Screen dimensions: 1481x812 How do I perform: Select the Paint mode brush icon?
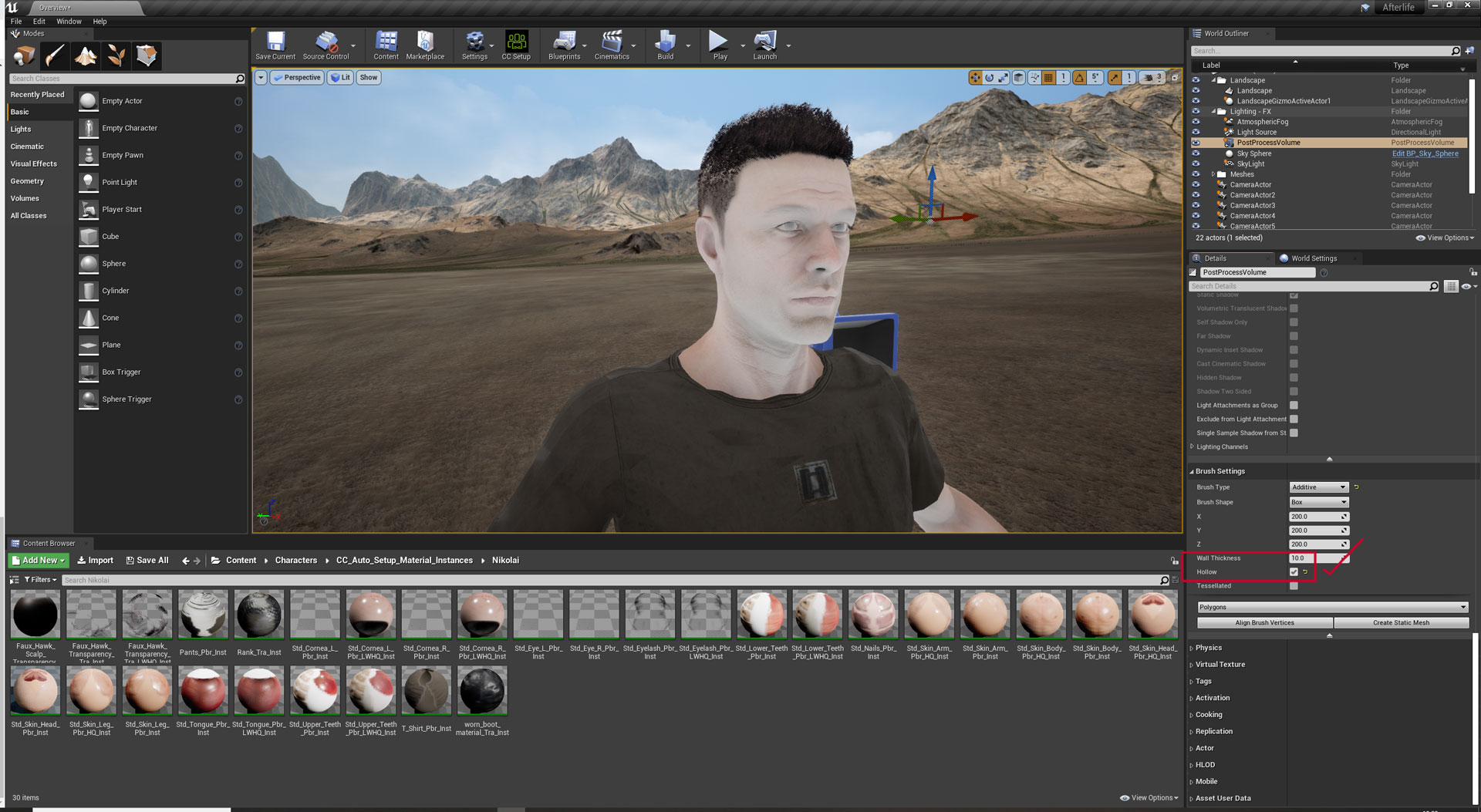pyautogui.click(x=55, y=56)
